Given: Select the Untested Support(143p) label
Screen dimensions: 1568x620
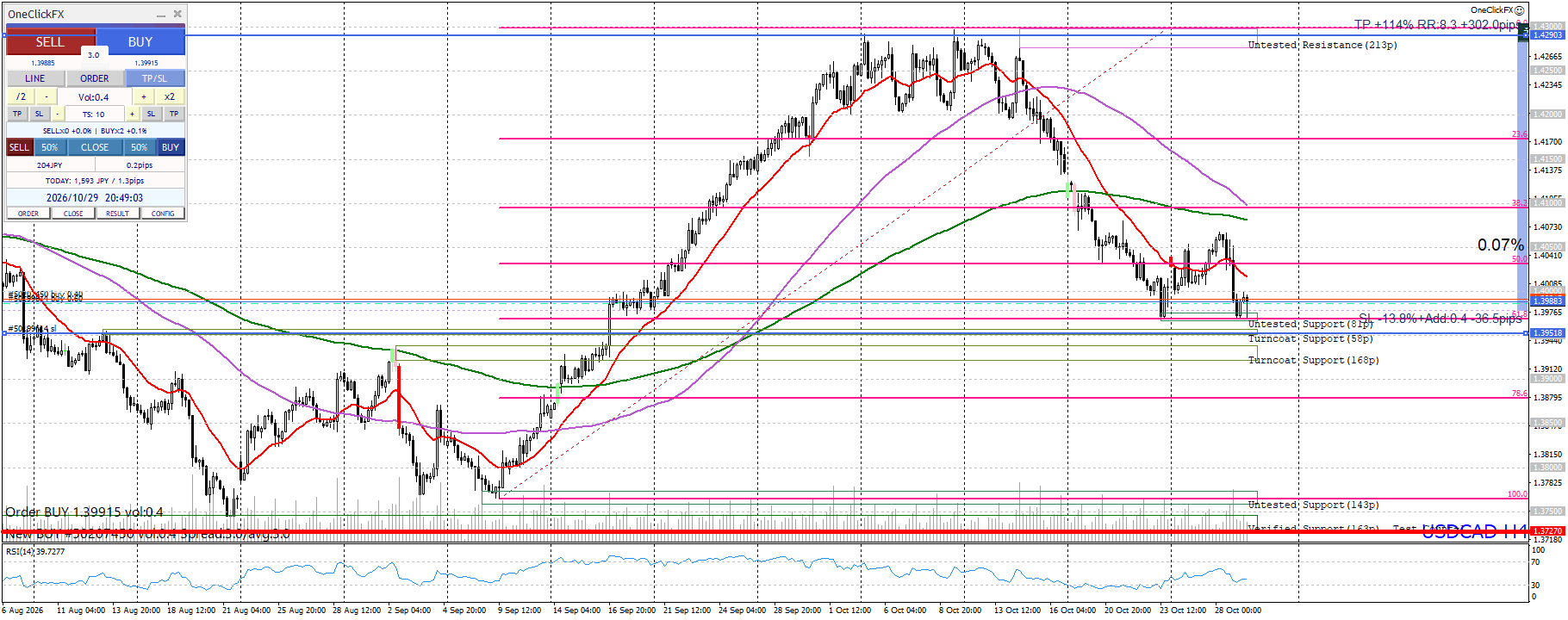Looking at the screenshot, I should pos(1313,505).
